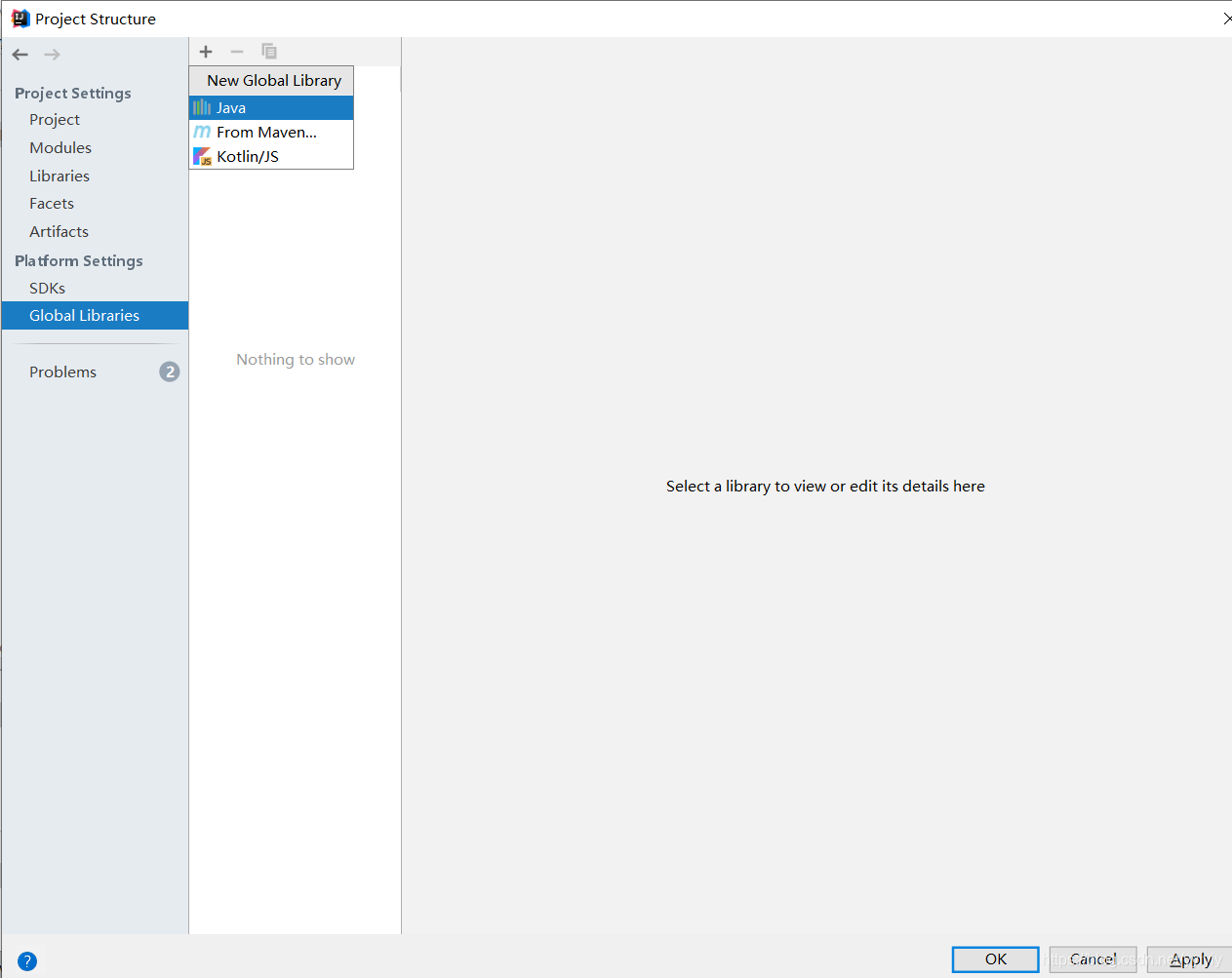Click the back arrow navigation icon
This screenshot has height=978, width=1232.
[x=20, y=55]
